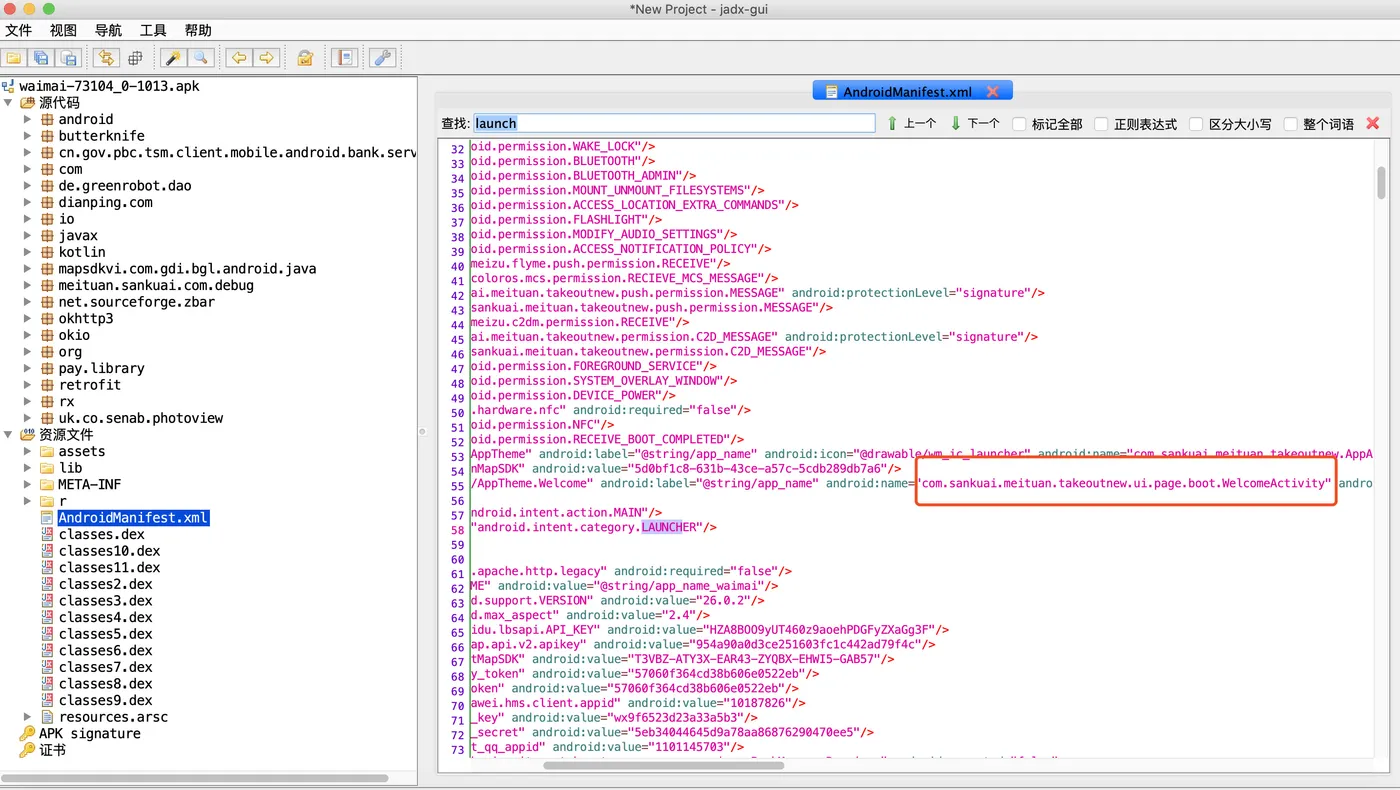This screenshot has width=1400, height=790.
Task: Open the log viewer icon
Action: pyautogui.click(x=344, y=58)
